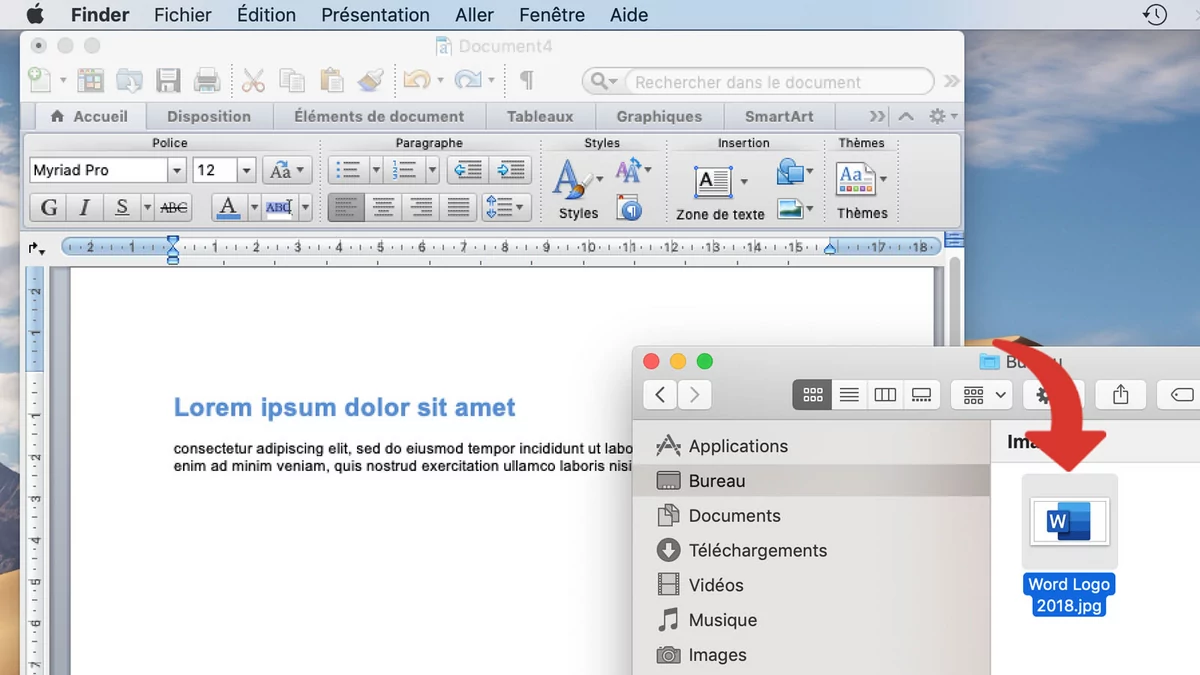
Task: Open the template gallery icon in Word
Action: 91,80
